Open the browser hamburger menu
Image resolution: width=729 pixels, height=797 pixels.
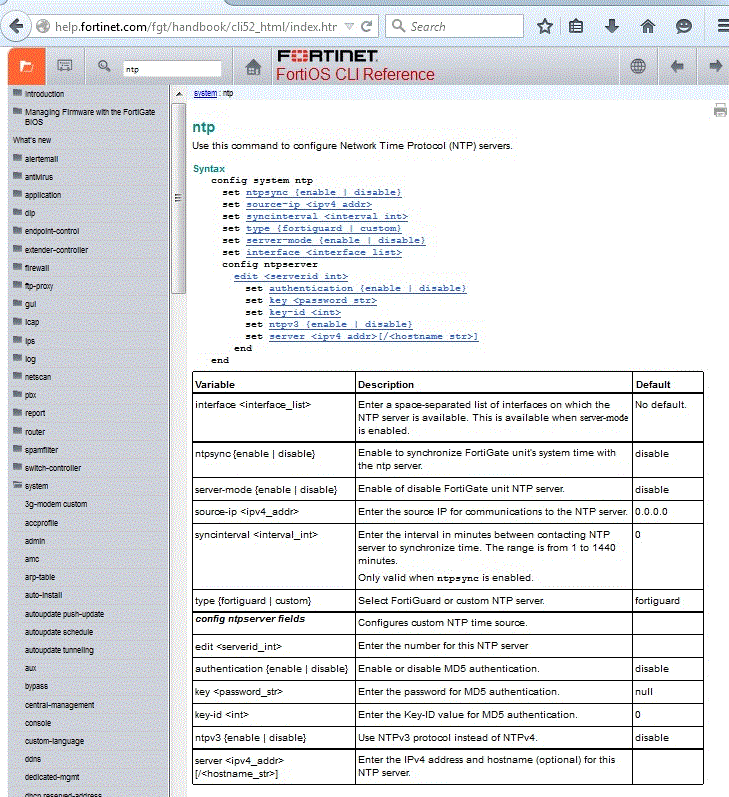click(x=723, y=25)
